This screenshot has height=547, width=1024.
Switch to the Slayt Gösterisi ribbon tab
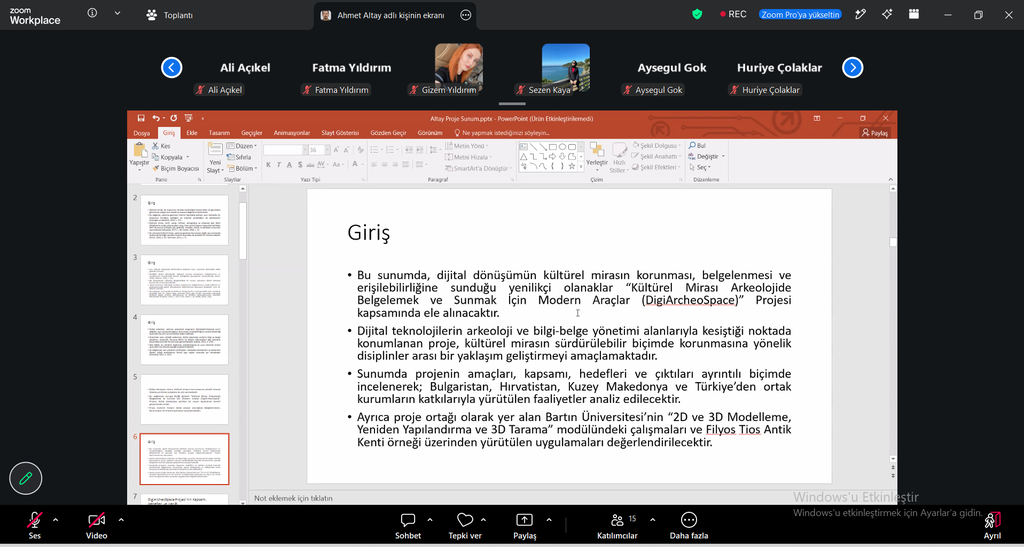pyautogui.click(x=340, y=133)
